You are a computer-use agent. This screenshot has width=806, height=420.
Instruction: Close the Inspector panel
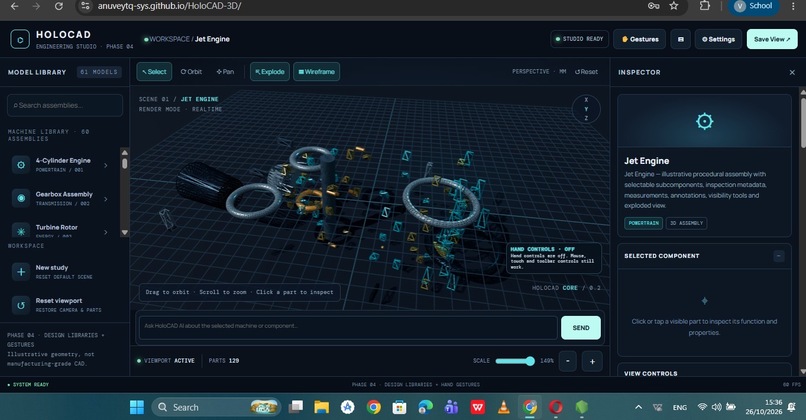[x=792, y=72]
